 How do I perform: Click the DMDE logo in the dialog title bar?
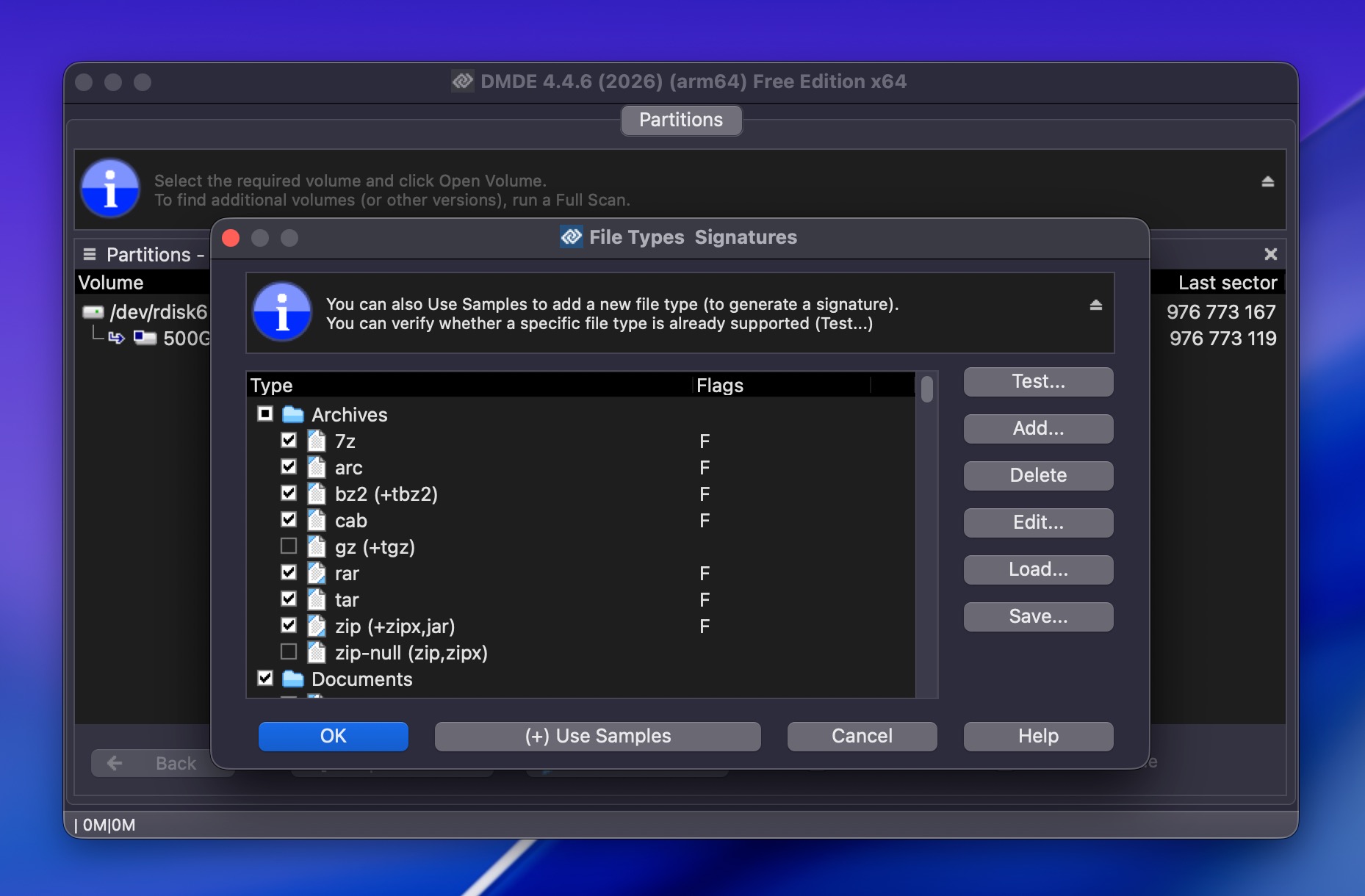(x=570, y=236)
